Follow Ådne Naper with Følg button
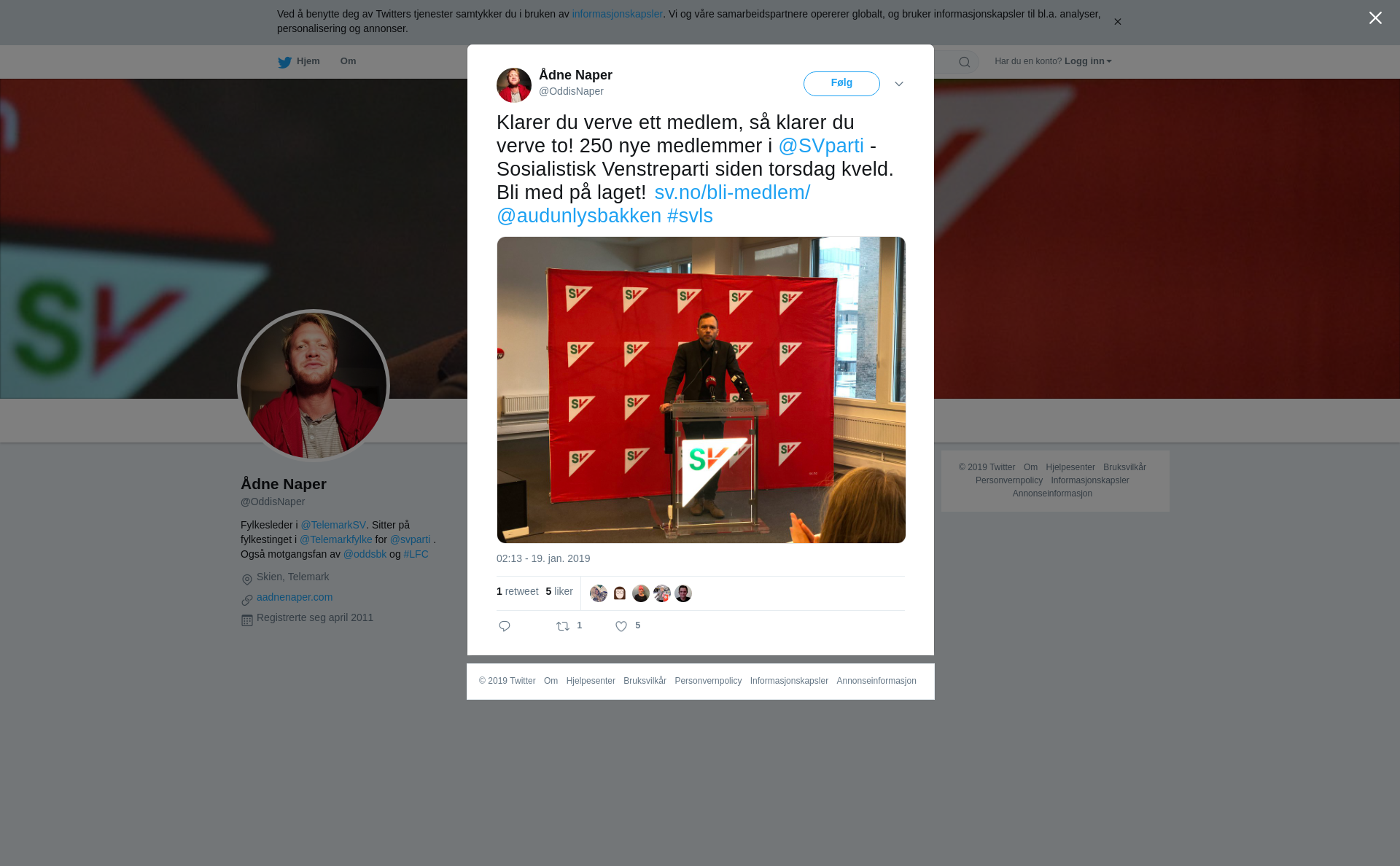 (x=841, y=84)
